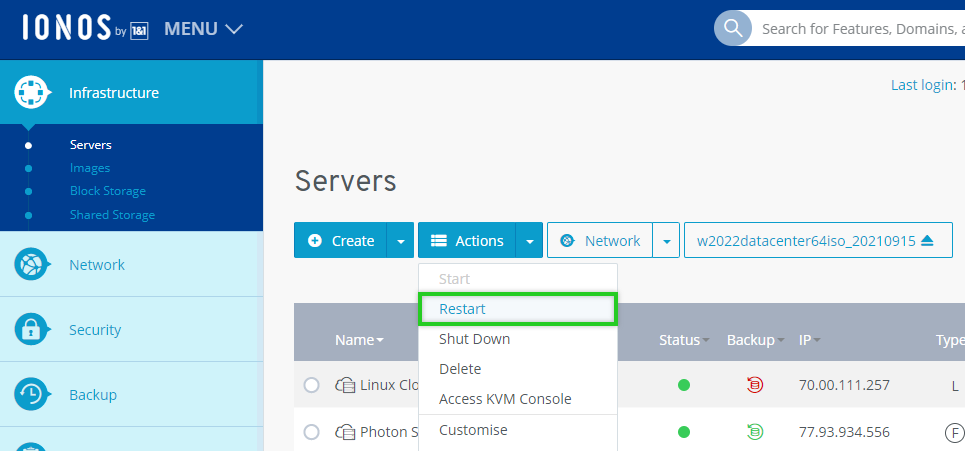Click the Backup clock icon in sidebar
This screenshot has width=965, height=451.
(32, 395)
